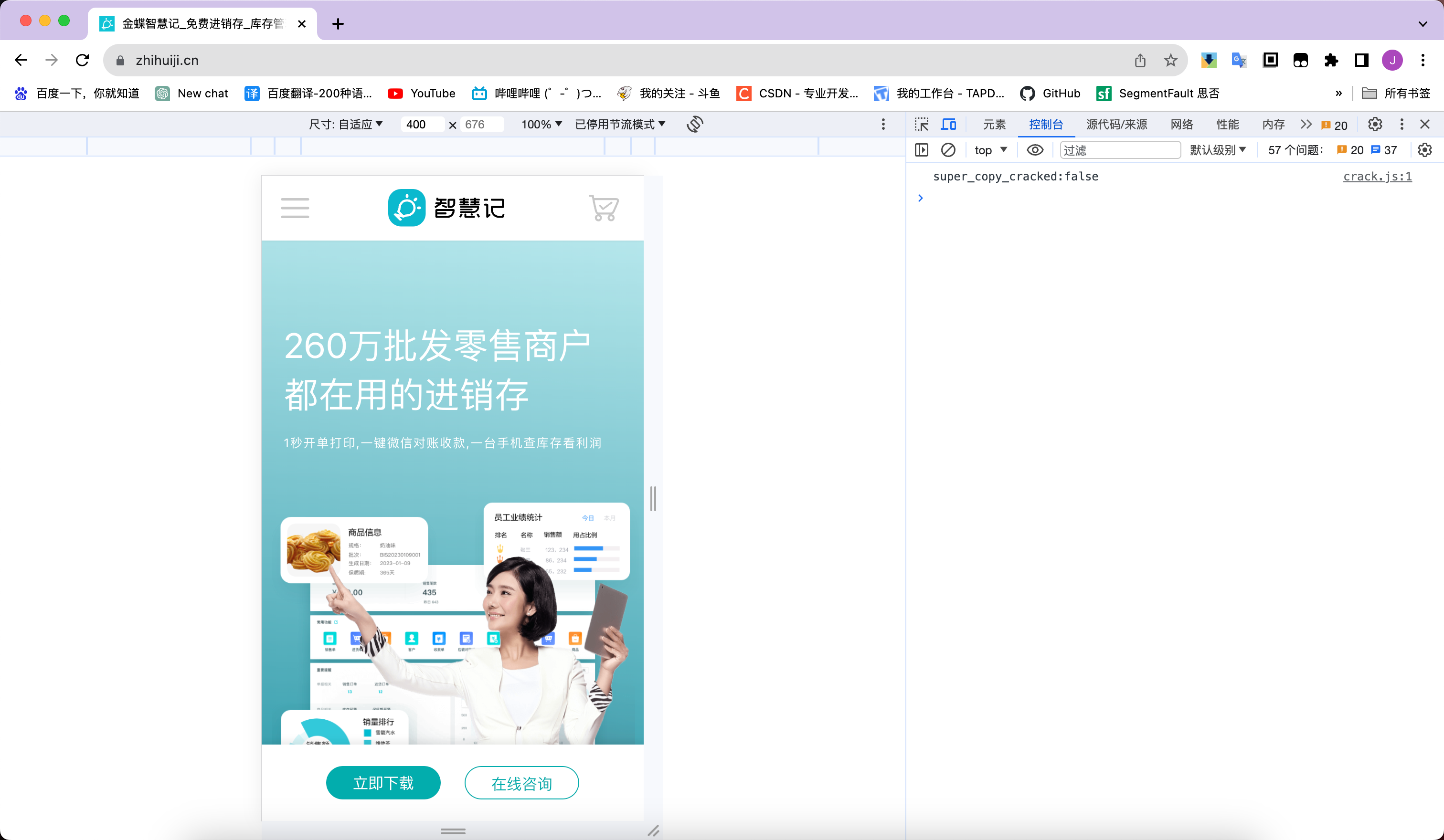Click the 智慧记 logo

[x=446, y=208]
